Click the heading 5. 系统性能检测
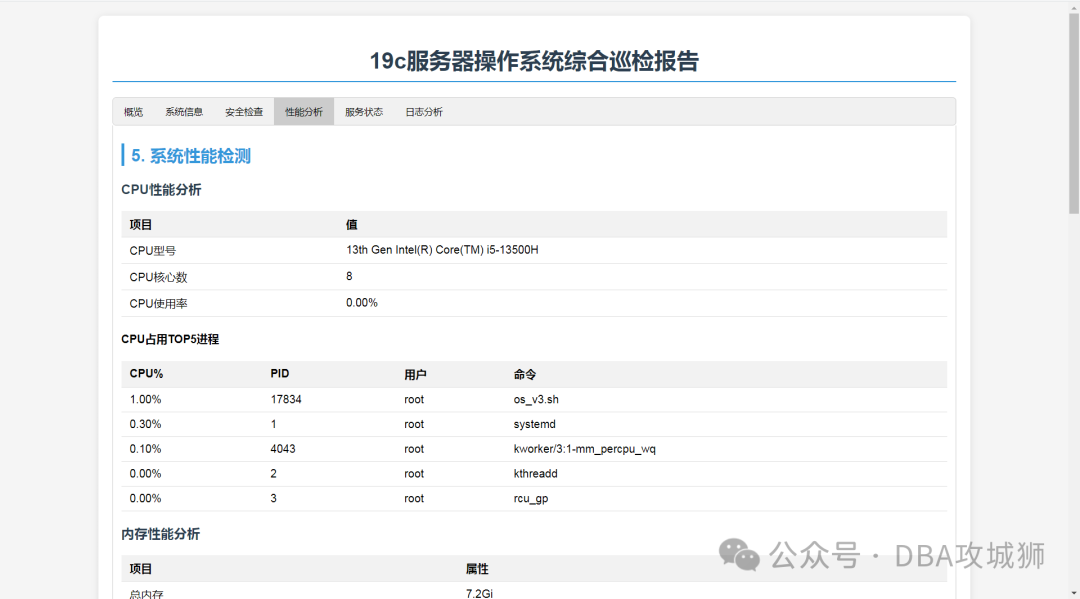1080x599 pixels. (191, 156)
